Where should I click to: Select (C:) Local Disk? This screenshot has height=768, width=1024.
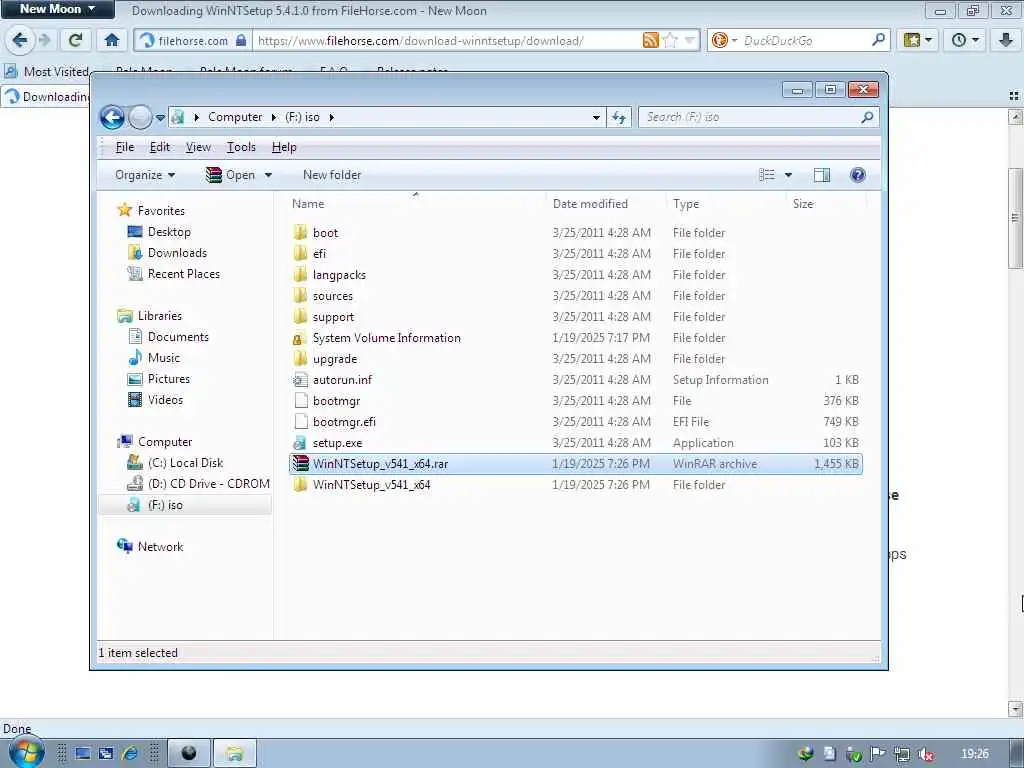pos(185,463)
